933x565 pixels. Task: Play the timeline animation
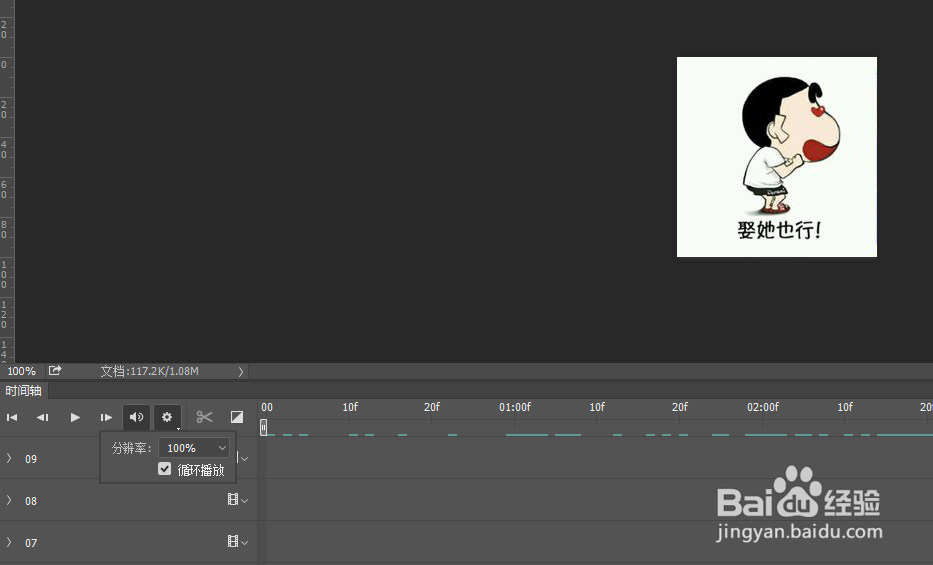point(75,418)
